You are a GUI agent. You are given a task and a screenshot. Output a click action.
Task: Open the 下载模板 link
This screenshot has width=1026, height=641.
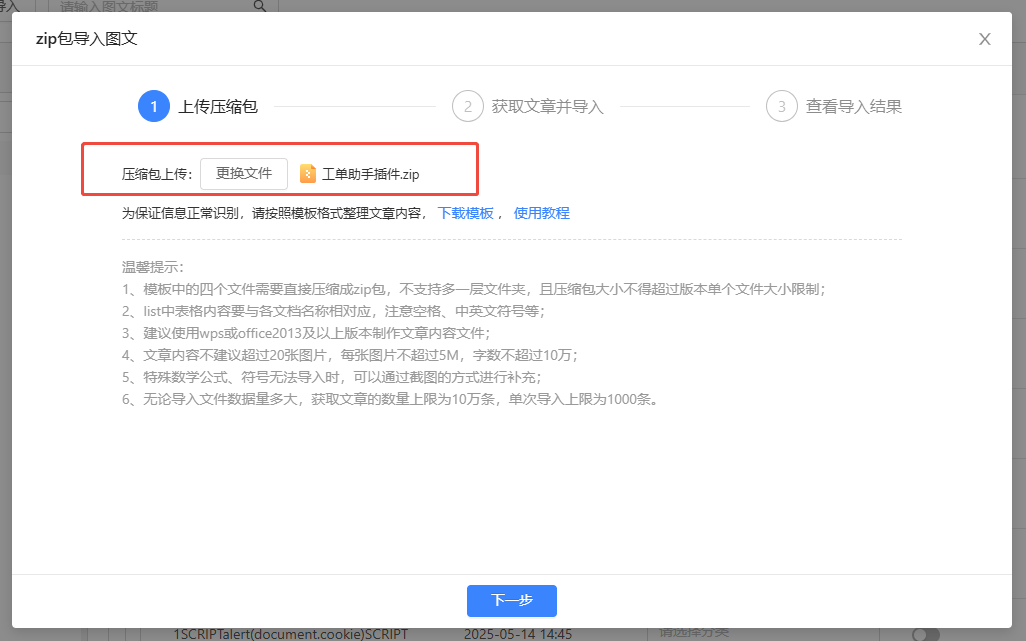tap(466, 213)
